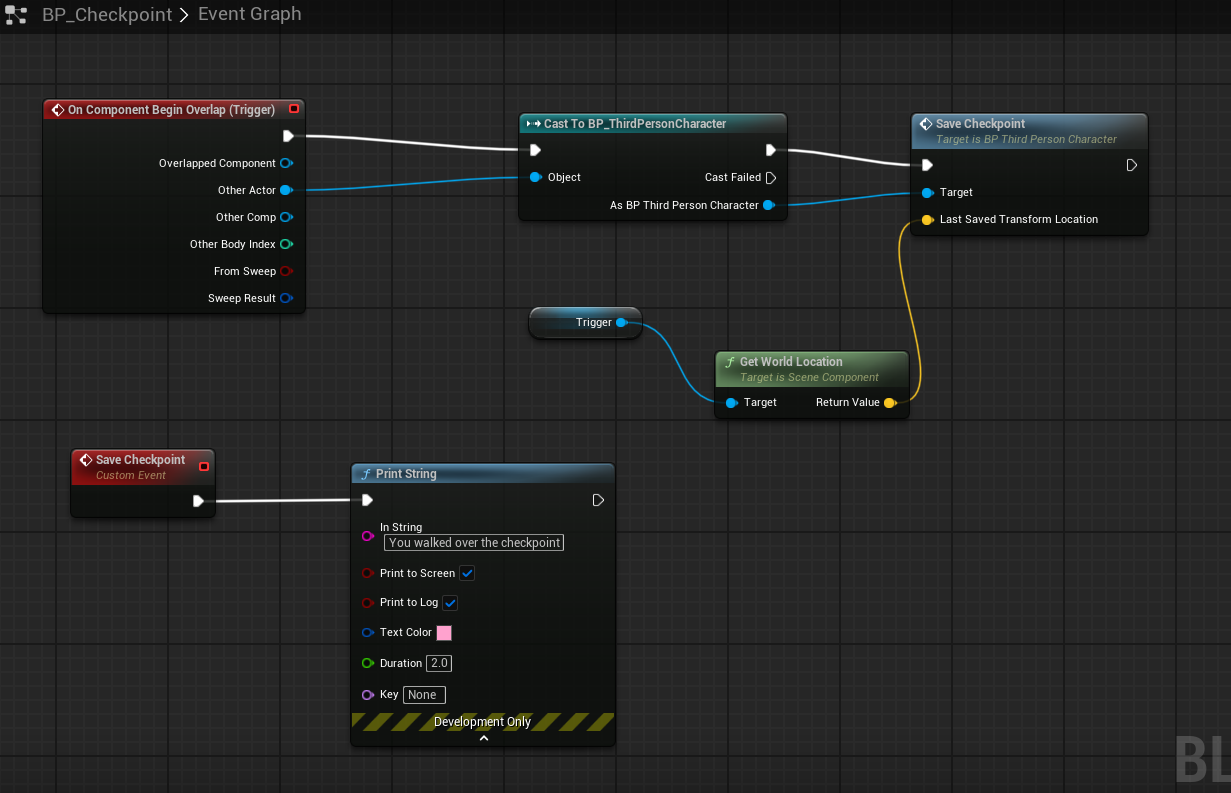This screenshot has height=793, width=1231.
Task: Click the Text Color input pin
Action: coord(368,632)
